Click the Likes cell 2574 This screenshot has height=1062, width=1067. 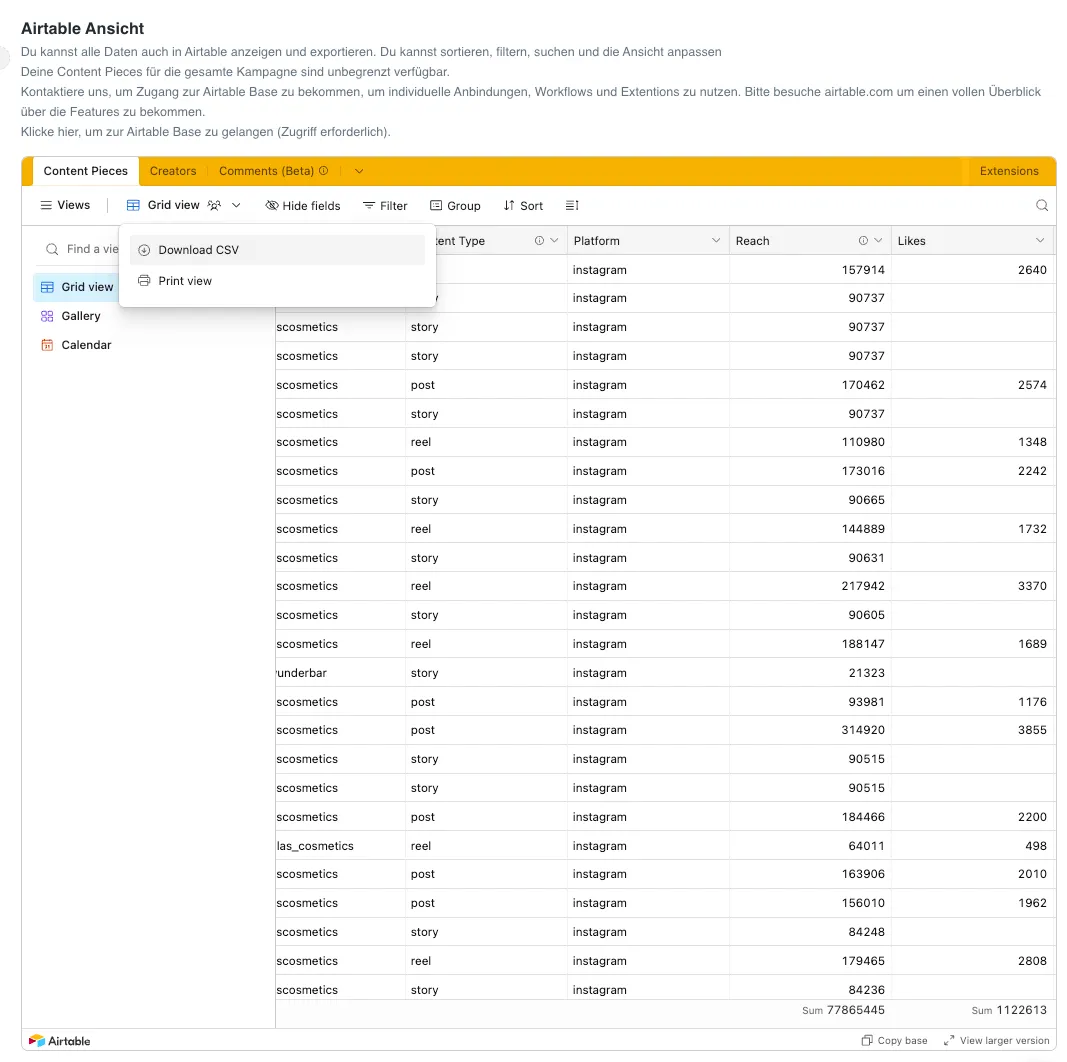[973, 385]
